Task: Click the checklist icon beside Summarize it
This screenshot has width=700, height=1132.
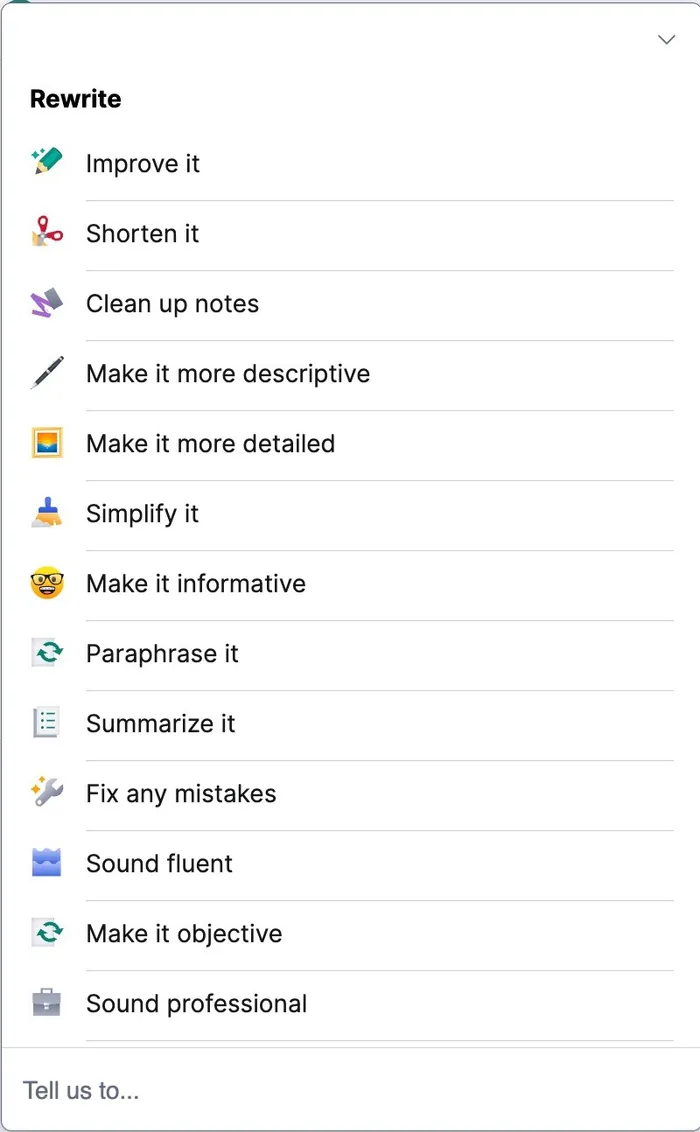Action: click(47, 722)
